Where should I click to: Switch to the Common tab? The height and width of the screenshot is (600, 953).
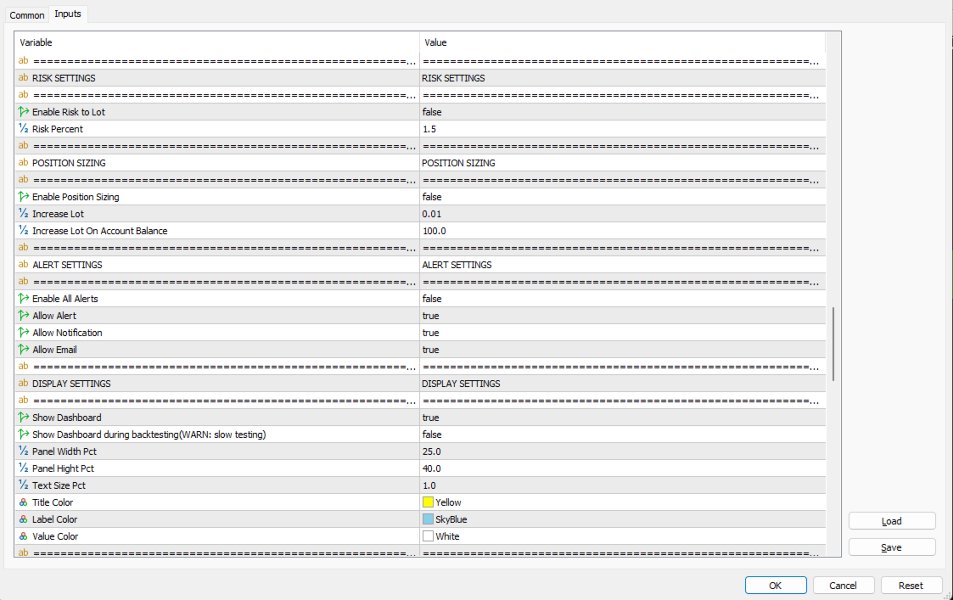[26, 15]
